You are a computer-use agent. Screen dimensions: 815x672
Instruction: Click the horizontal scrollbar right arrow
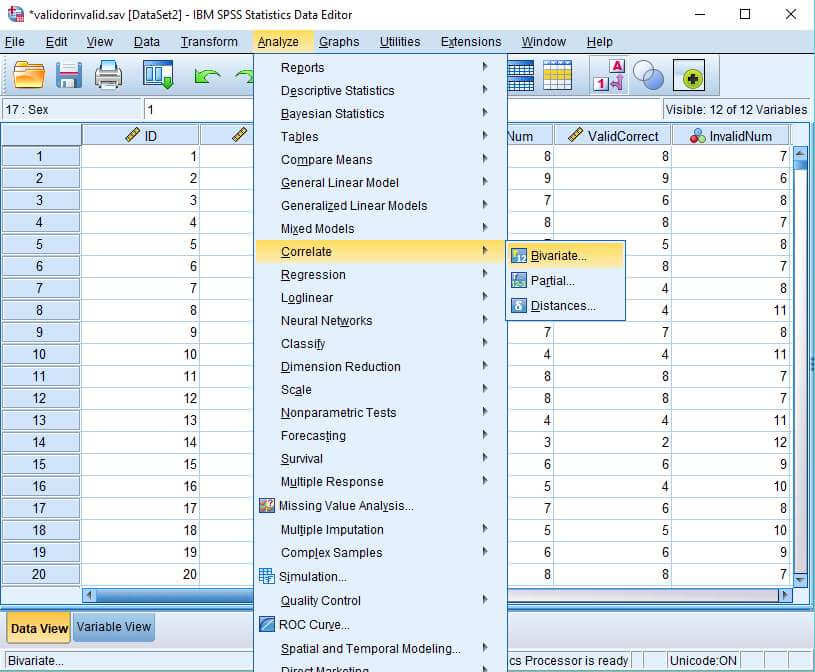pos(784,595)
